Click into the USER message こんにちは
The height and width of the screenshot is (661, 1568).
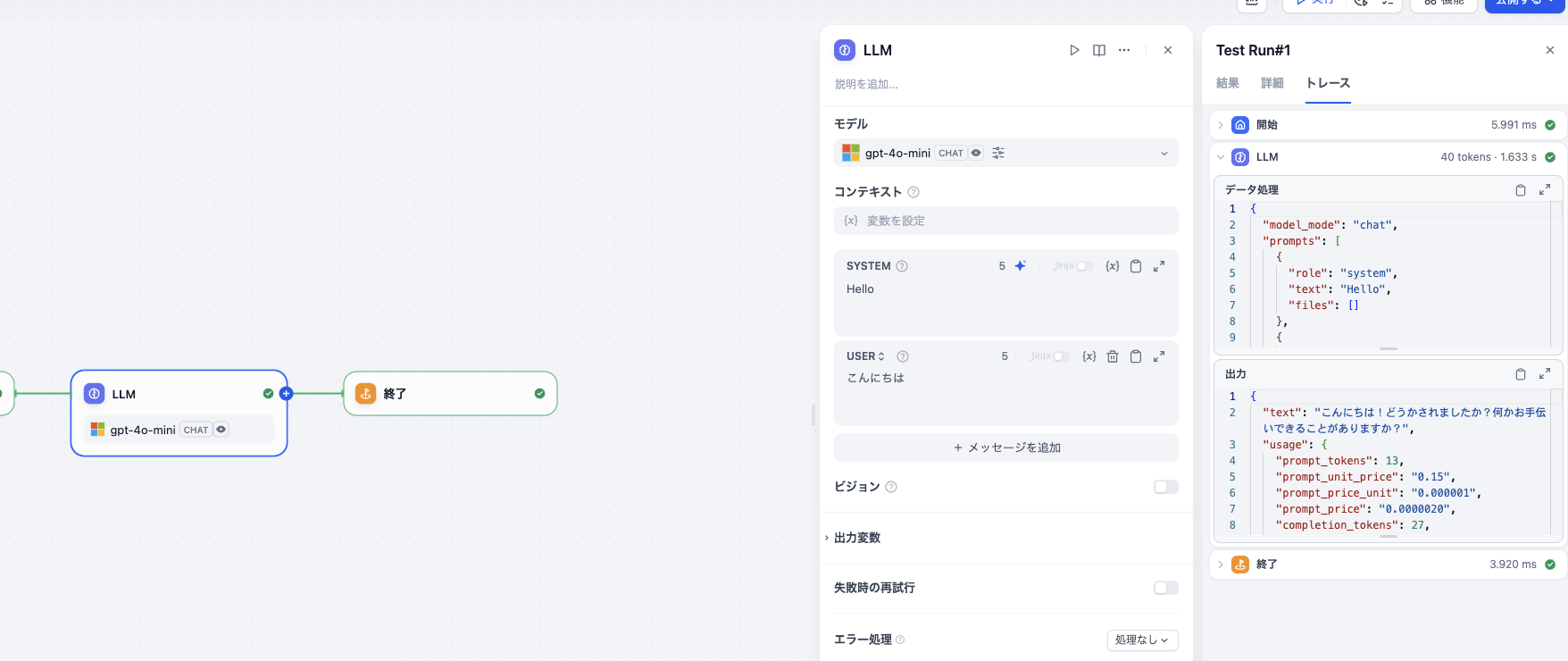(x=876, y=378)
